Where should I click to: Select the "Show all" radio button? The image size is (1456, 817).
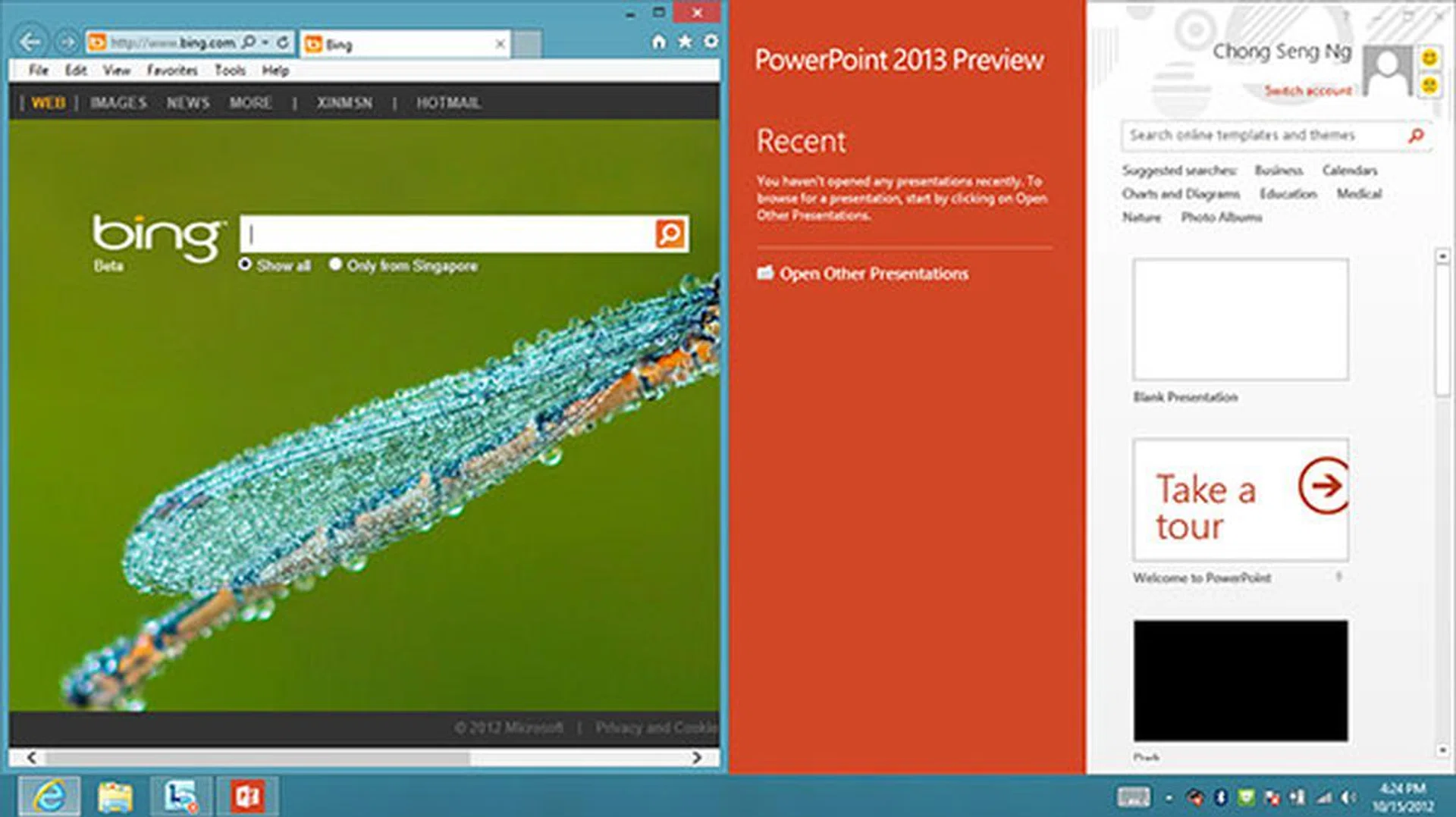coord(245,265)
